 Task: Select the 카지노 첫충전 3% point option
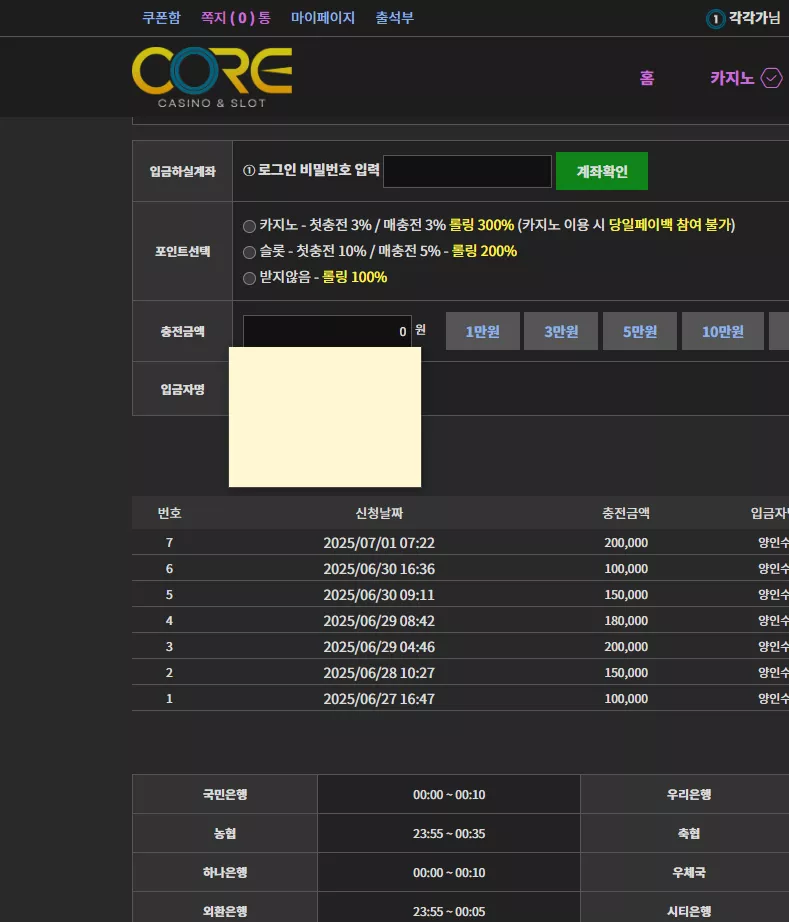(x=249, y=226)
